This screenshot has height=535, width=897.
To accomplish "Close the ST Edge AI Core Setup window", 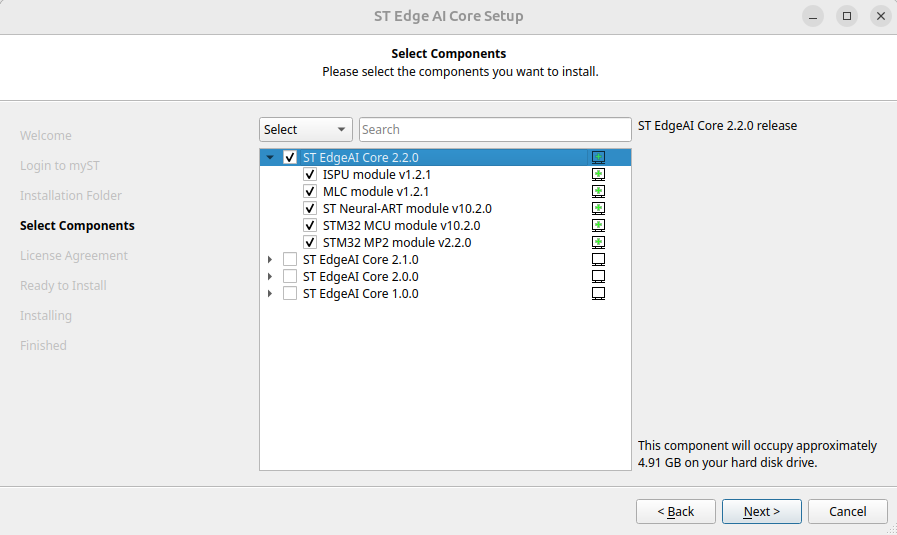I will click(x=881, y=16).
